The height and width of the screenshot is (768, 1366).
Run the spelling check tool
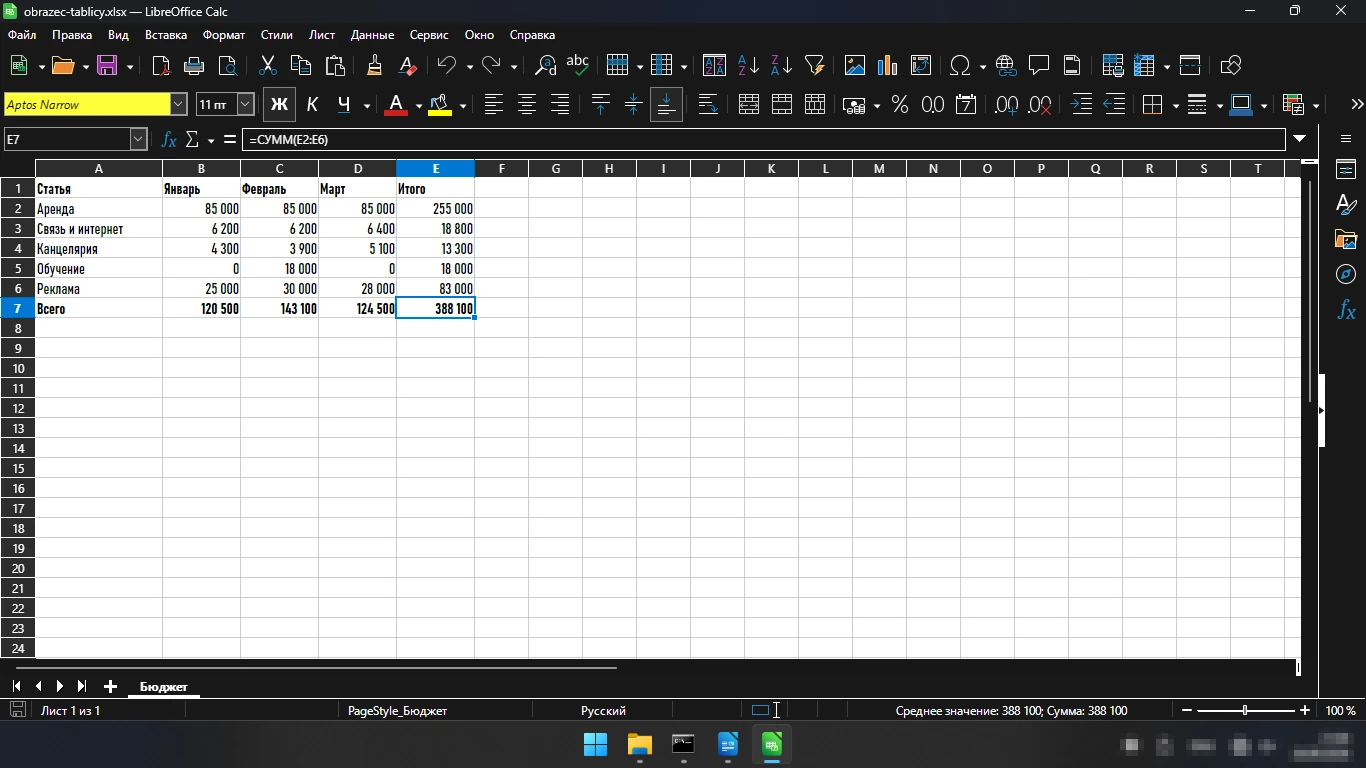(x=578, y=66)
